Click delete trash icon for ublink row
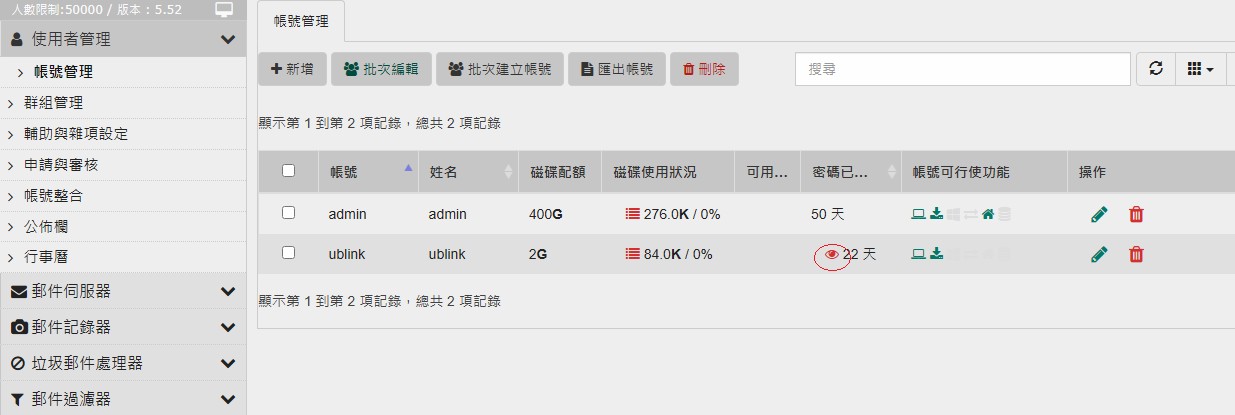The width and height of the screenshot is (1235, 415). (1136, 254)
